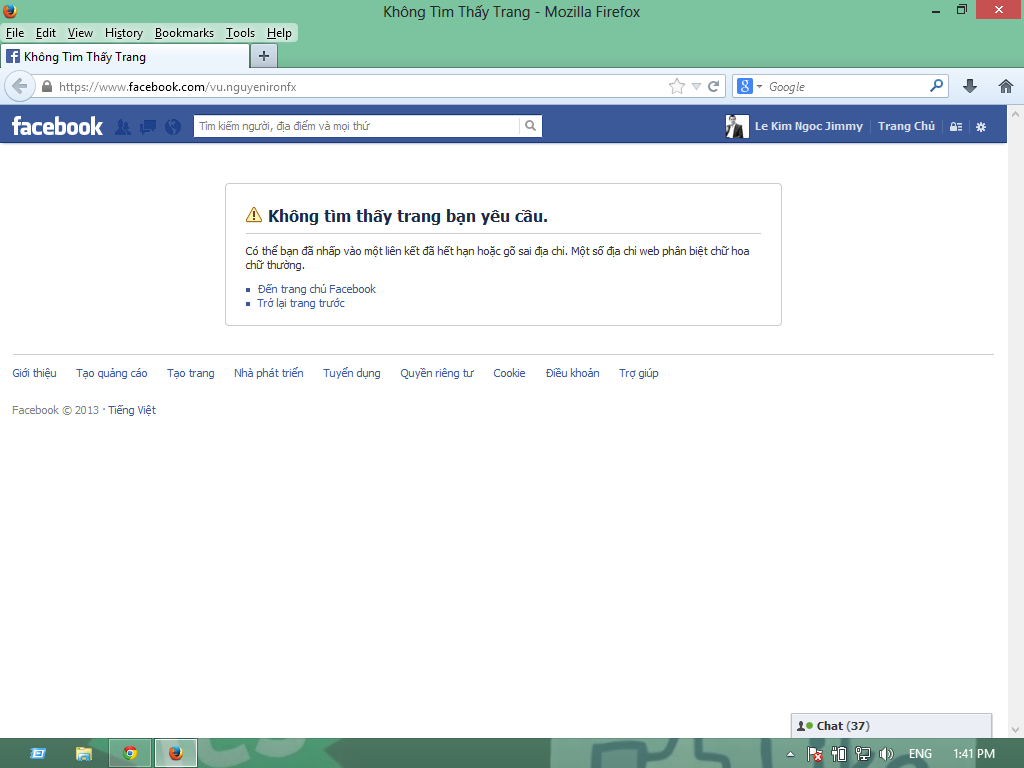This screenshot has width=1024, height=768.
Task: Select the Không Tìm Thấy Trang tab
Action: [125, 57]
